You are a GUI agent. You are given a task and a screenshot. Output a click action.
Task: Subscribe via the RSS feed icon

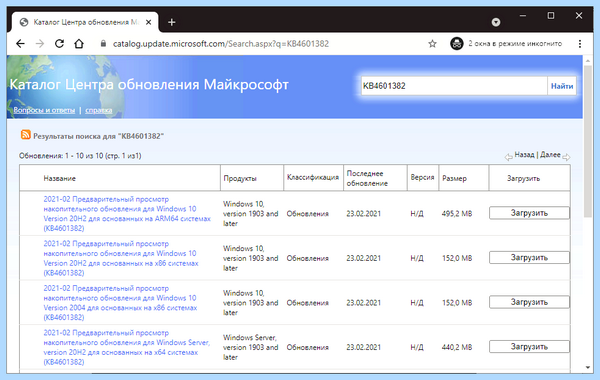[26, 135]
